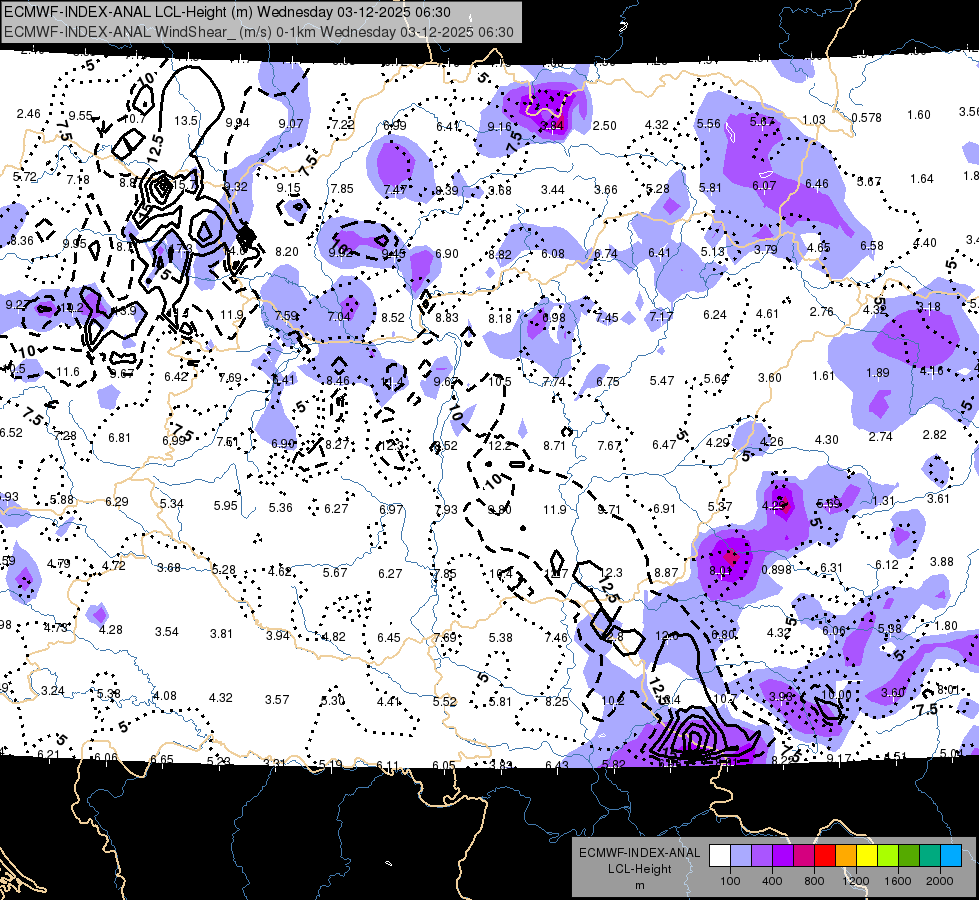Viewport: 979px width, 900px height.
Task: Click the map value 1.03
Action: click(x=814, y=119)
